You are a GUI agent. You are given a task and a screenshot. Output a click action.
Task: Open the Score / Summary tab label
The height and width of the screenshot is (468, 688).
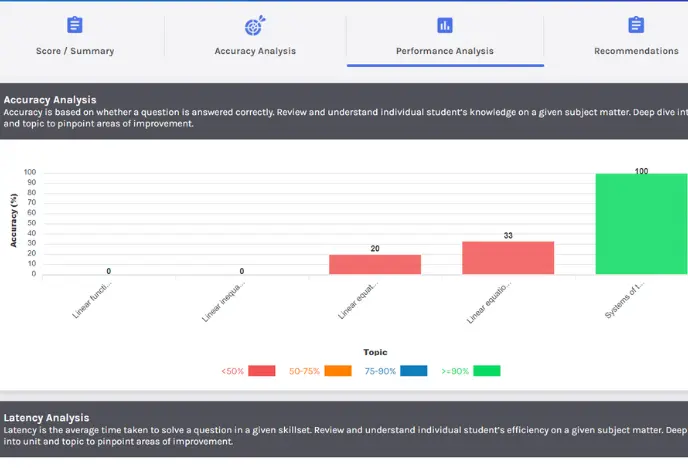[x=75, y=51]
